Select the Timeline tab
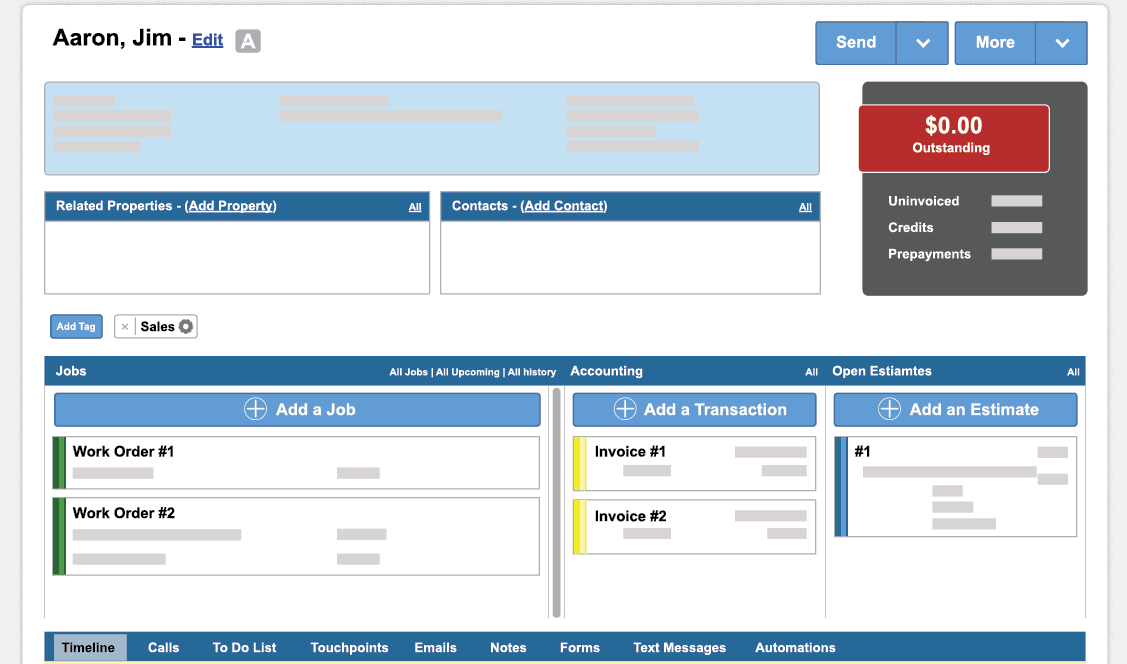Image resolution: width=1127 pixels, height=664 pixels. coord(88,647)
